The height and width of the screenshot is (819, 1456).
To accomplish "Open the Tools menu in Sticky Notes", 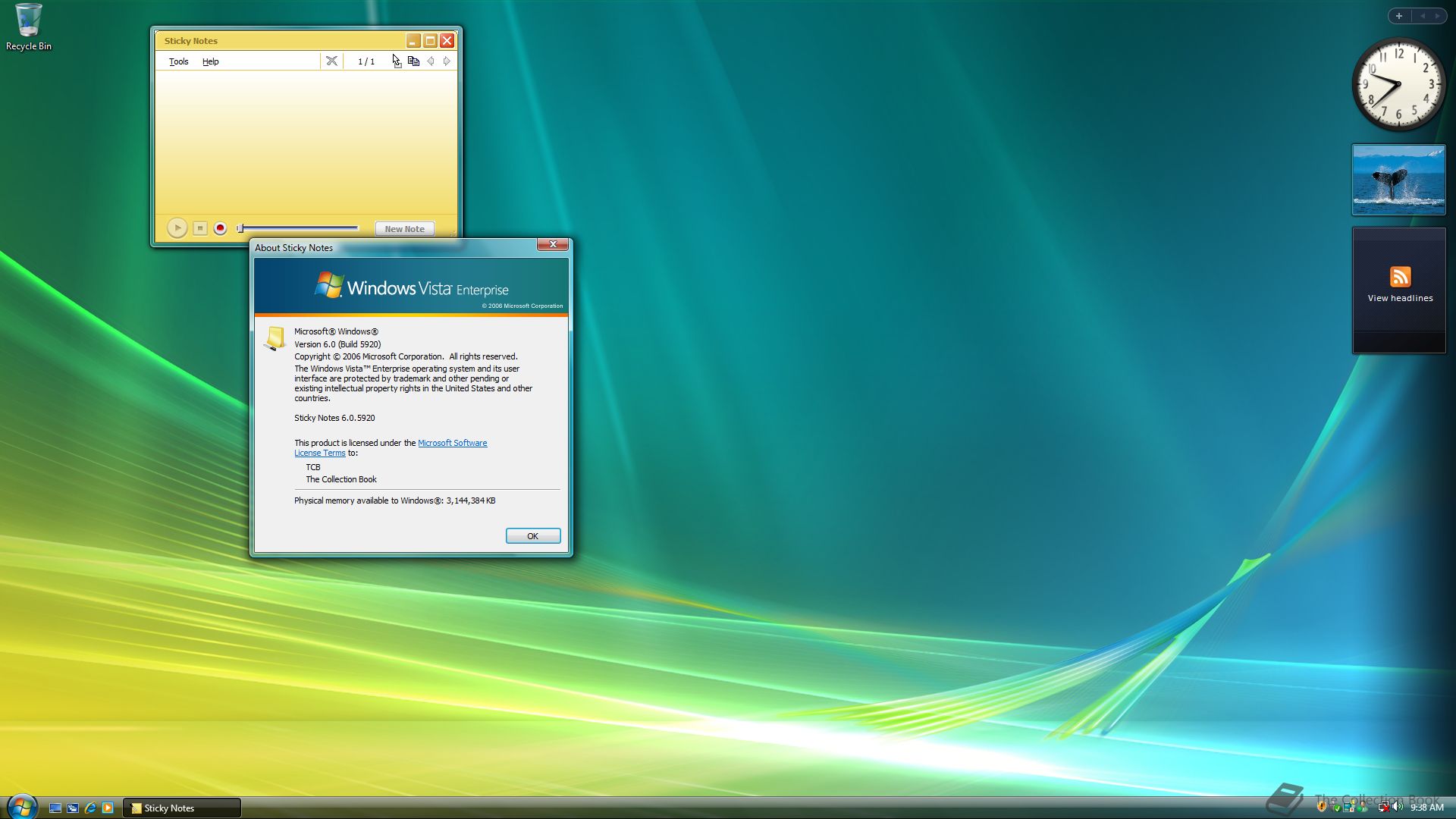I will (x=178, y=61).
